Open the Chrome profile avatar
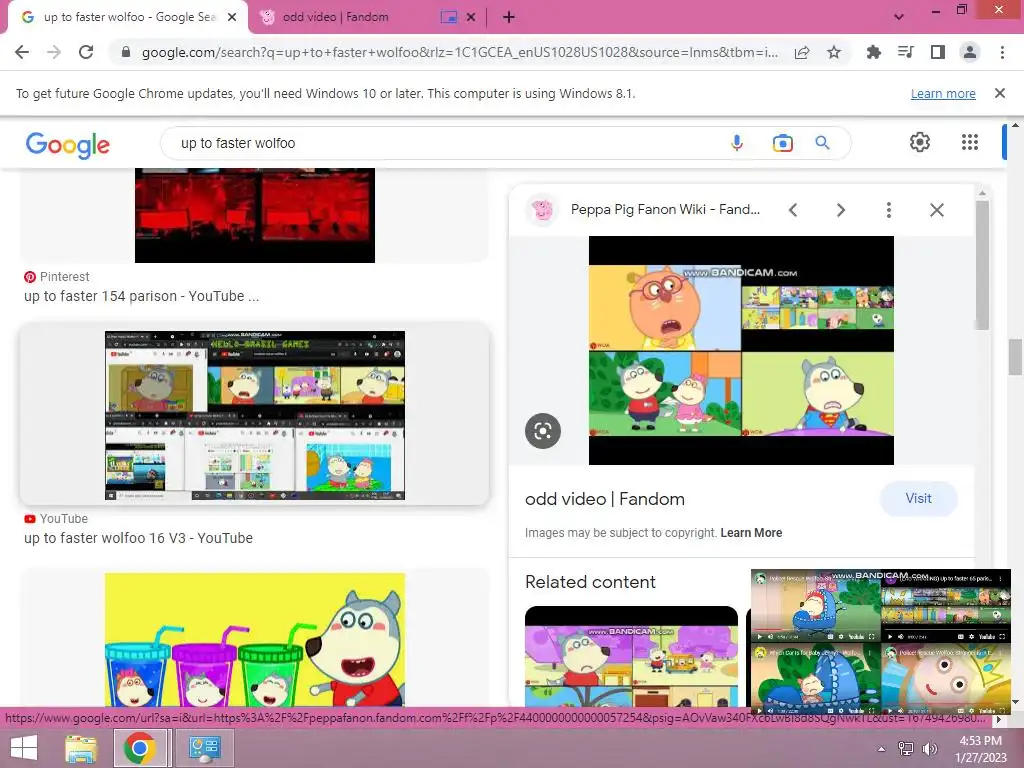This screenshot has width=1024, height=768. pos(970,52)
